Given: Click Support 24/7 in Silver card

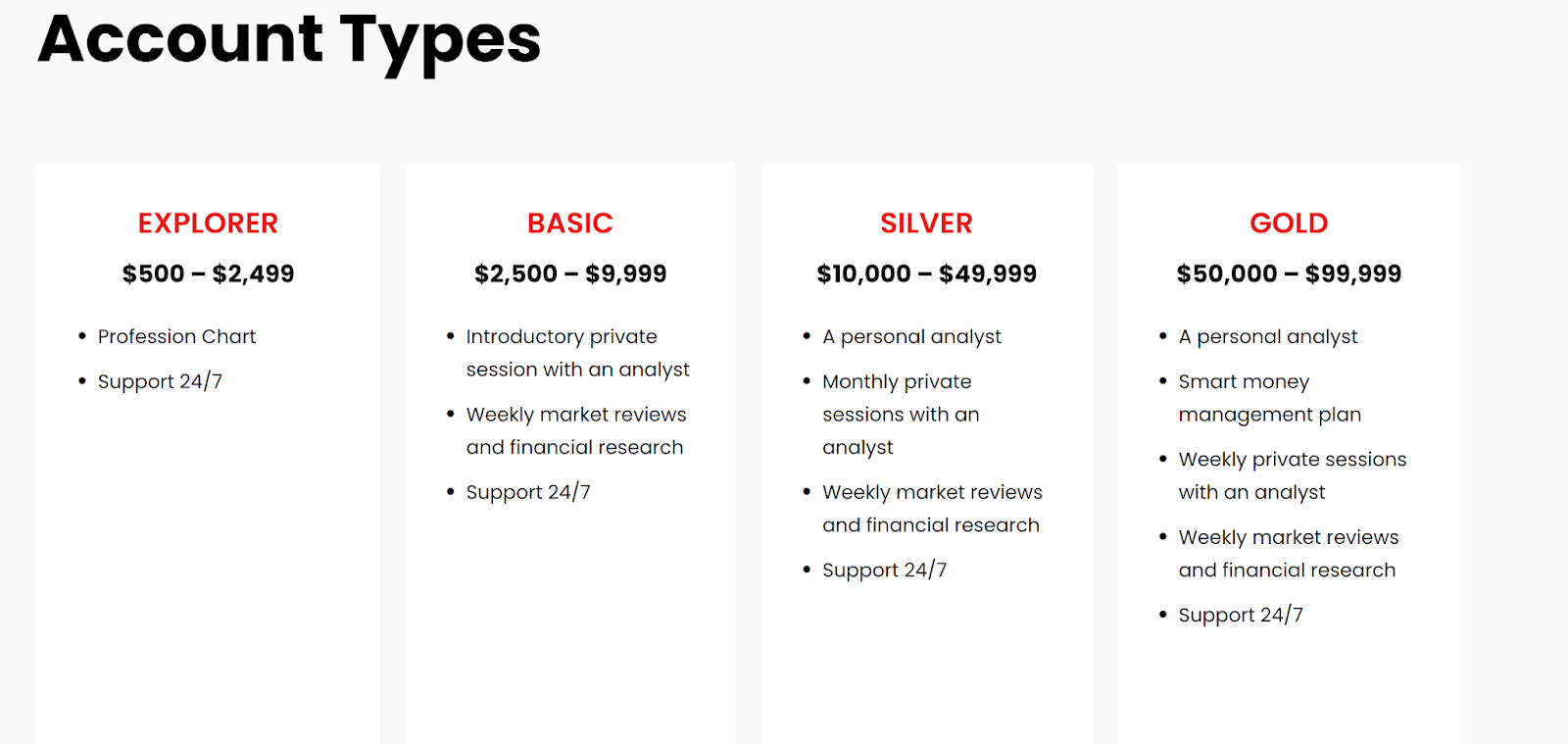Looking at the screenshot, I should pyautogui.click(x=884, y=570).
